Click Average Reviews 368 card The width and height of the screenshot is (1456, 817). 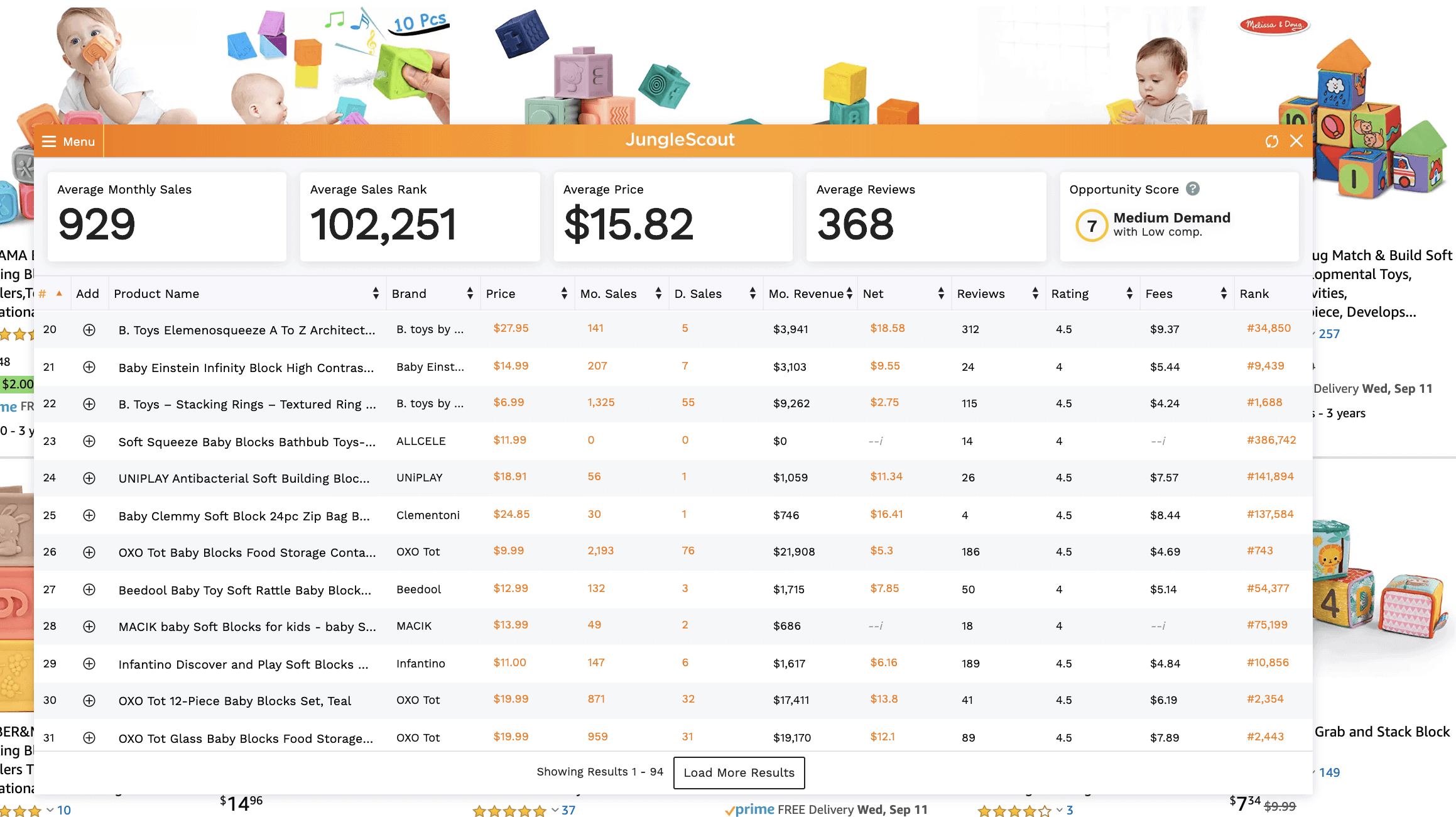click(926, 216)
